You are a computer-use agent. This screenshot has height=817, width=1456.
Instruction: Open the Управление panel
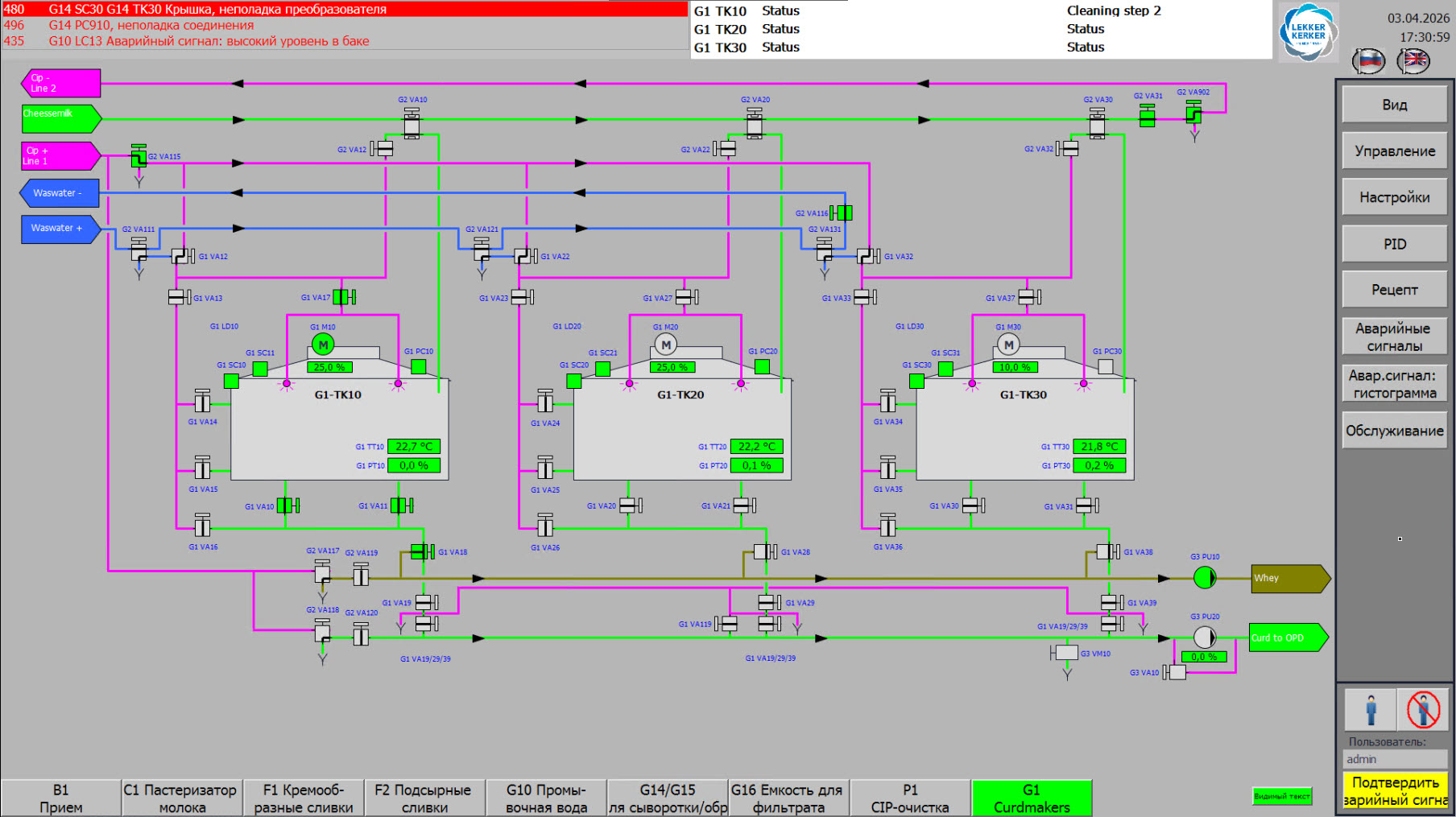(1395, 151)
